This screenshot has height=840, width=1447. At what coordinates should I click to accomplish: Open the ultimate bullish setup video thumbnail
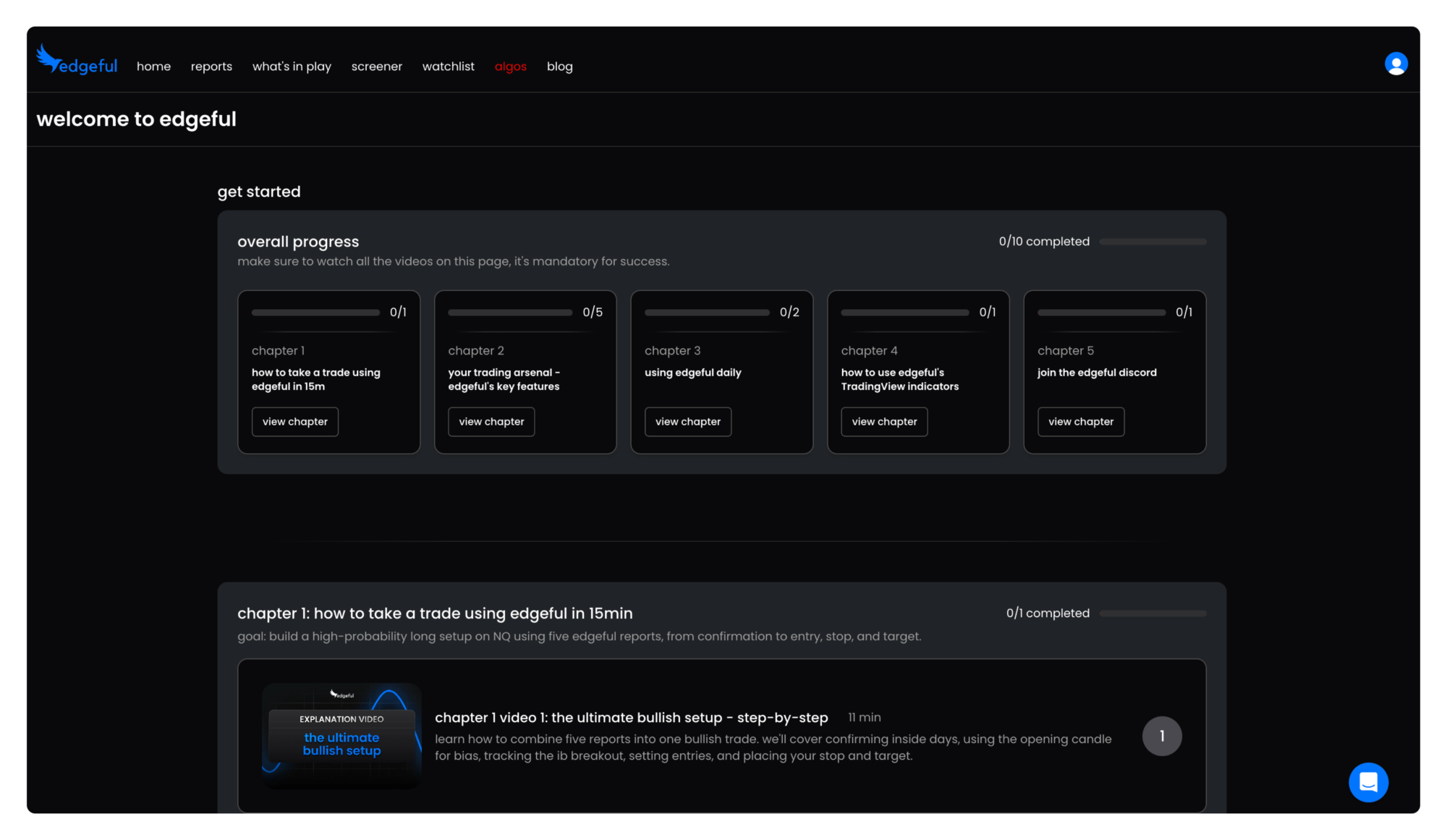point(341,736)
